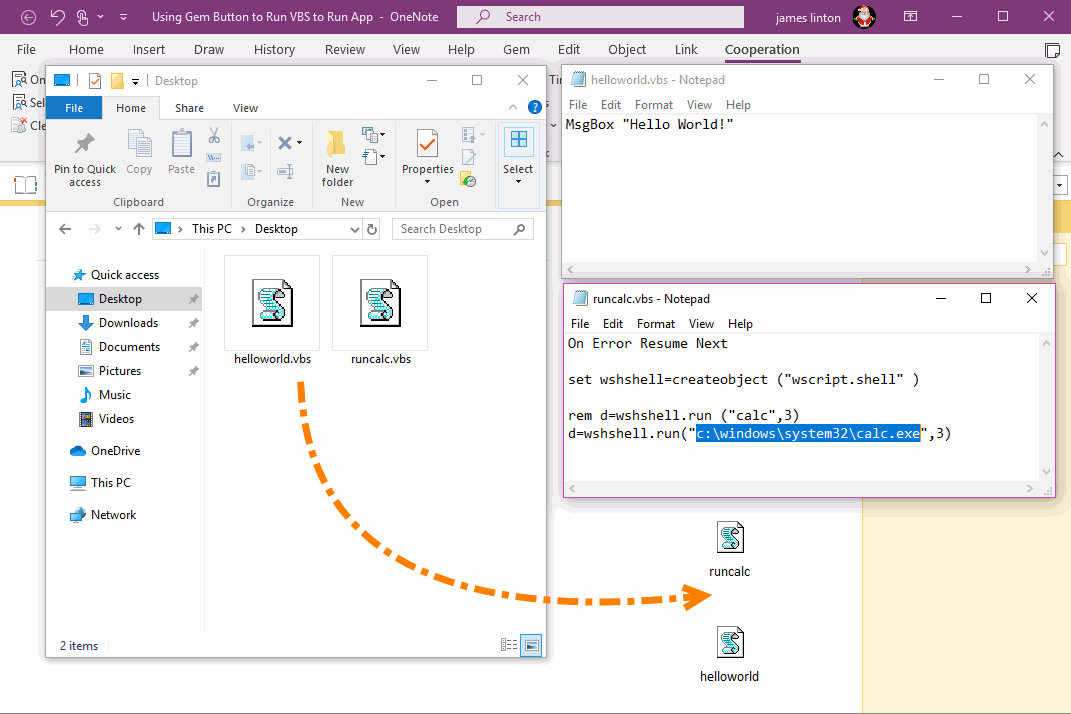Collapse the Explorer ribbon with chevron
This screenshot has height=714, width=1071.
(513, 107)
